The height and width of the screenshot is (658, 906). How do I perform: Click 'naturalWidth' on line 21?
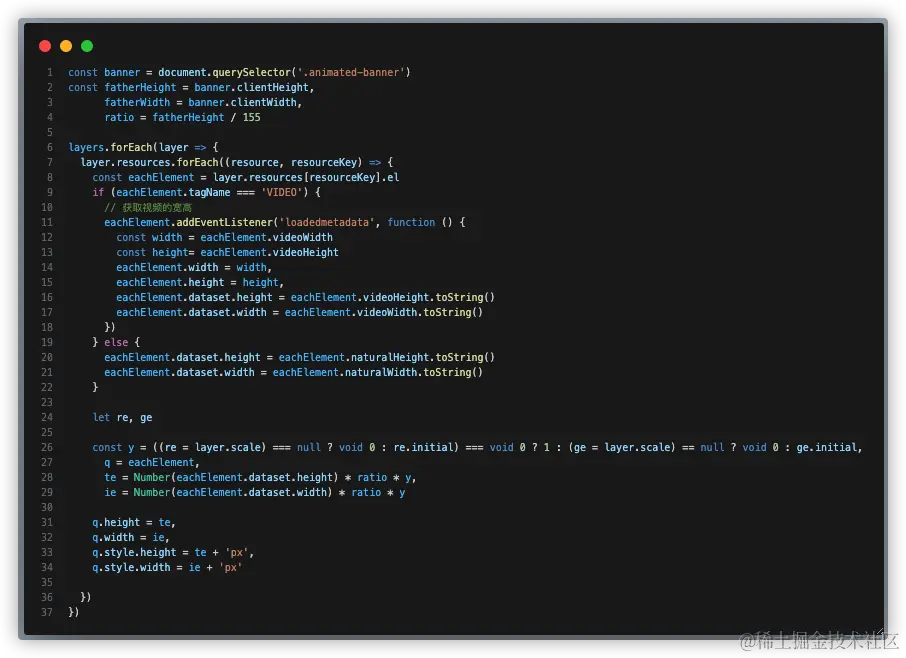tap(381, 373)
